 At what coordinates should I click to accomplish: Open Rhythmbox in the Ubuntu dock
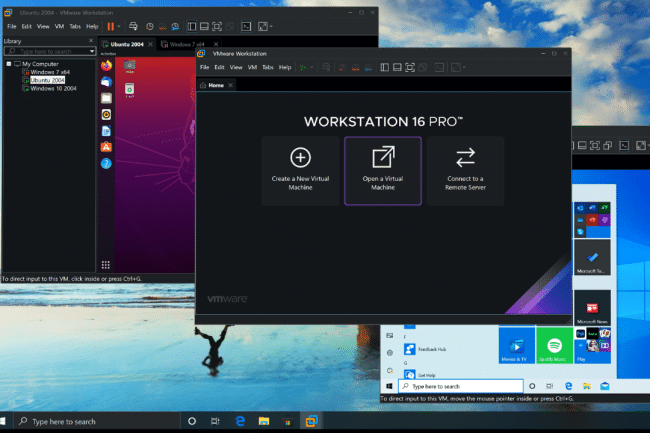coord(106,114)
